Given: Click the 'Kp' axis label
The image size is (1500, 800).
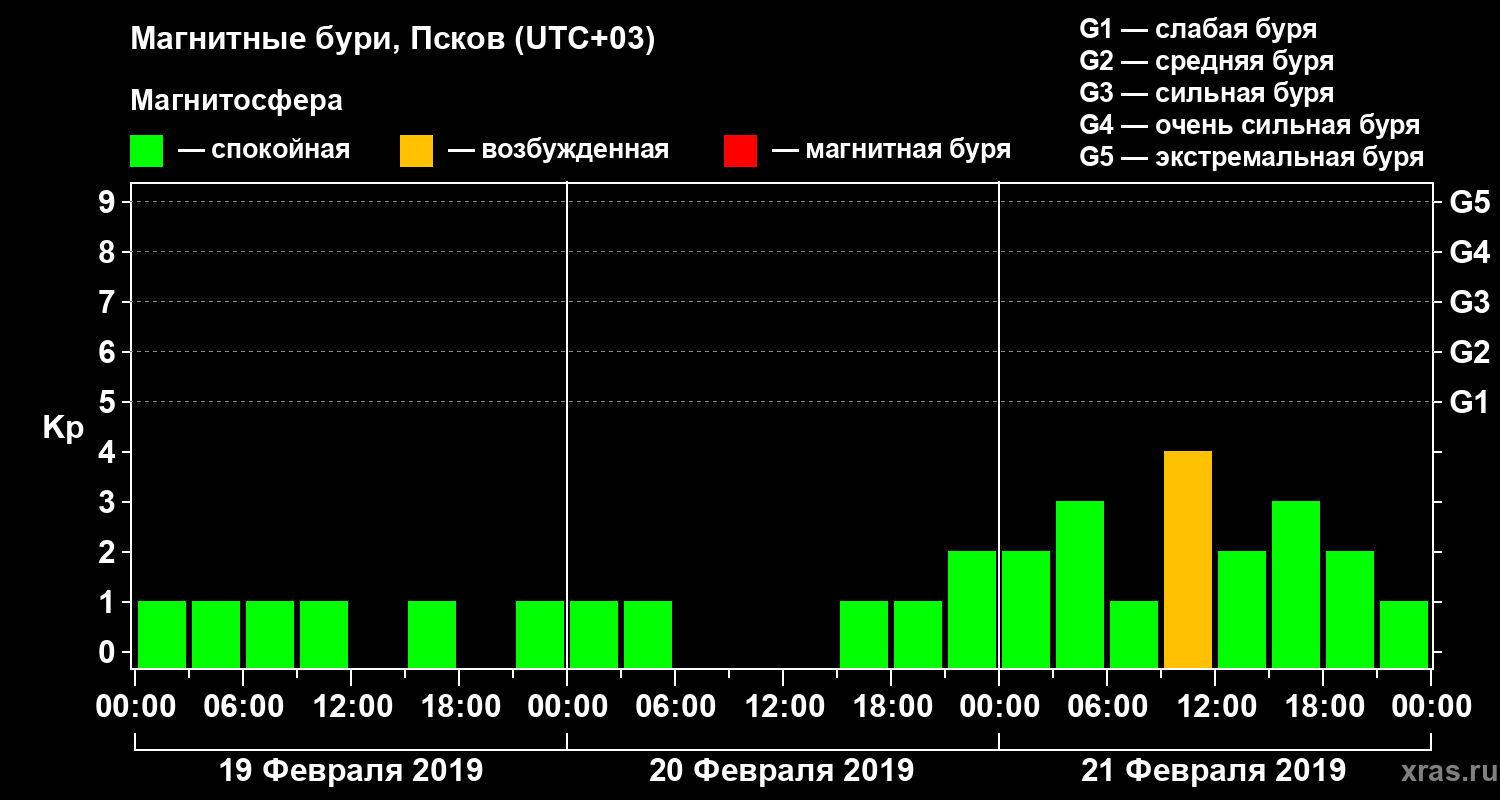Looking at the screenshot, I should [63, 428].
